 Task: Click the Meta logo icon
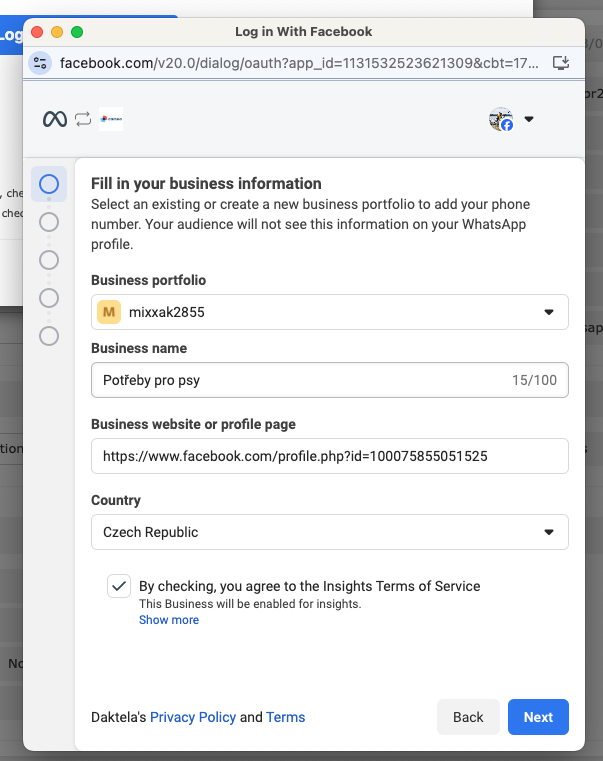(x=54, y=120)
